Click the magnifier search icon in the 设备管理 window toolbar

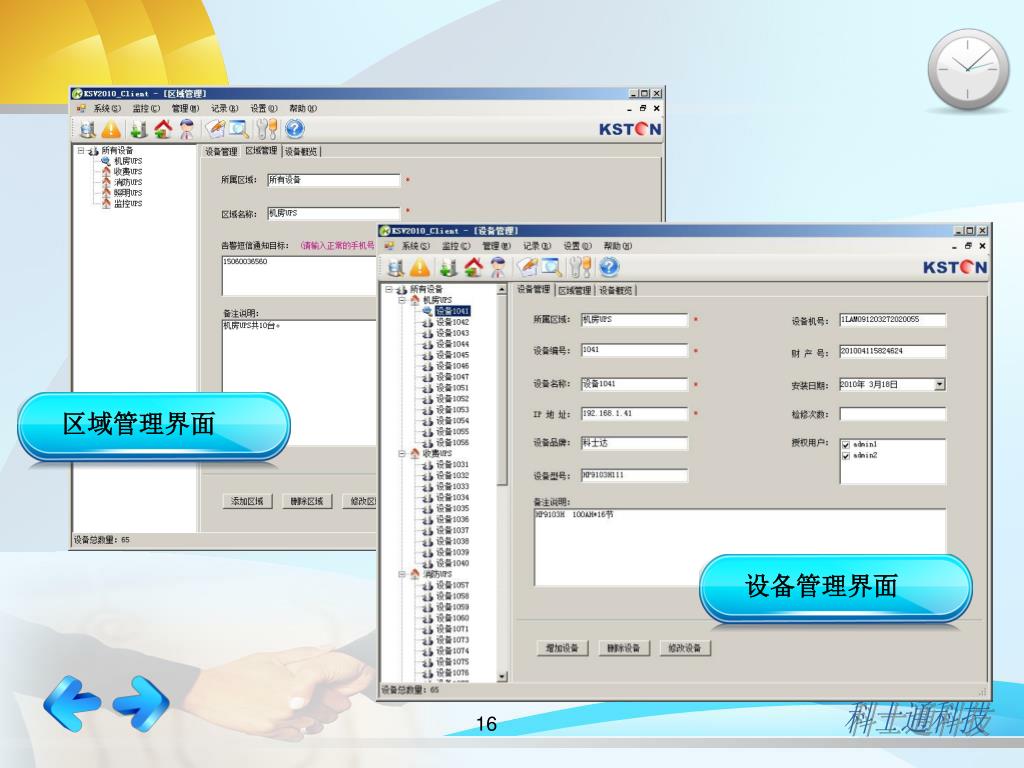tap(551, 267)
